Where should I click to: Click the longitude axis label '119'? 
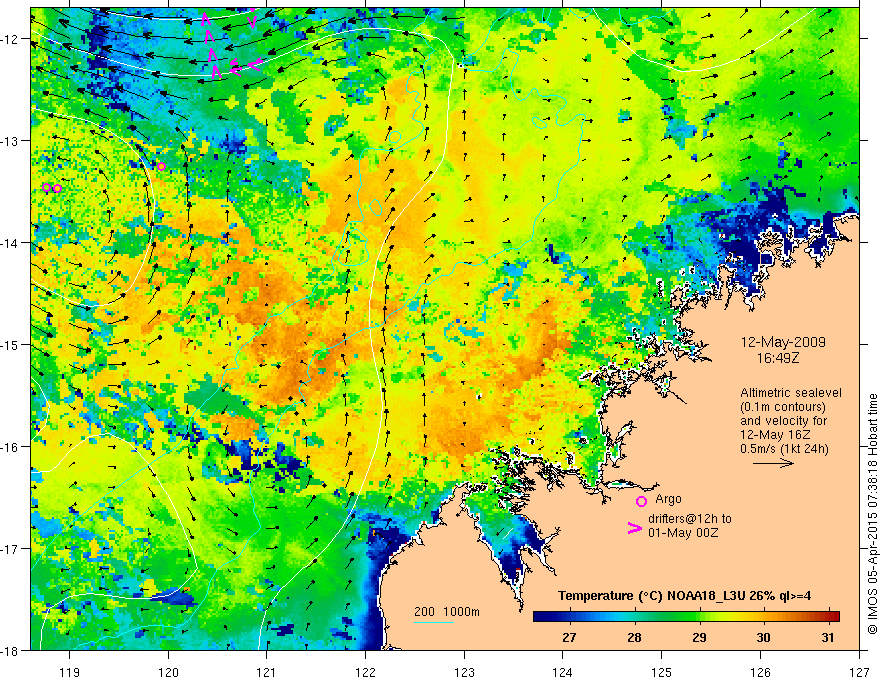coord(70,672)
